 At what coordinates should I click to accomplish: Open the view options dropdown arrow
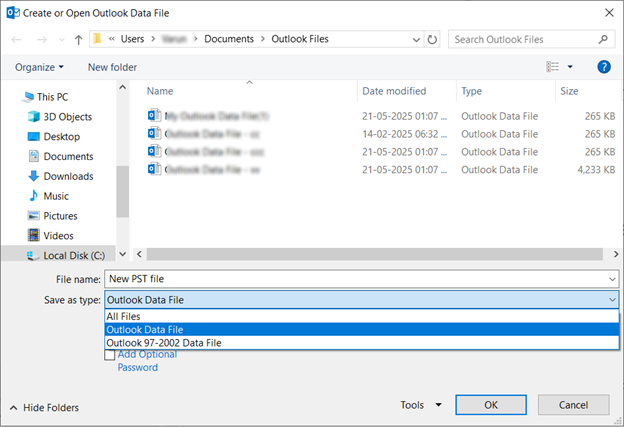[570, 67]
